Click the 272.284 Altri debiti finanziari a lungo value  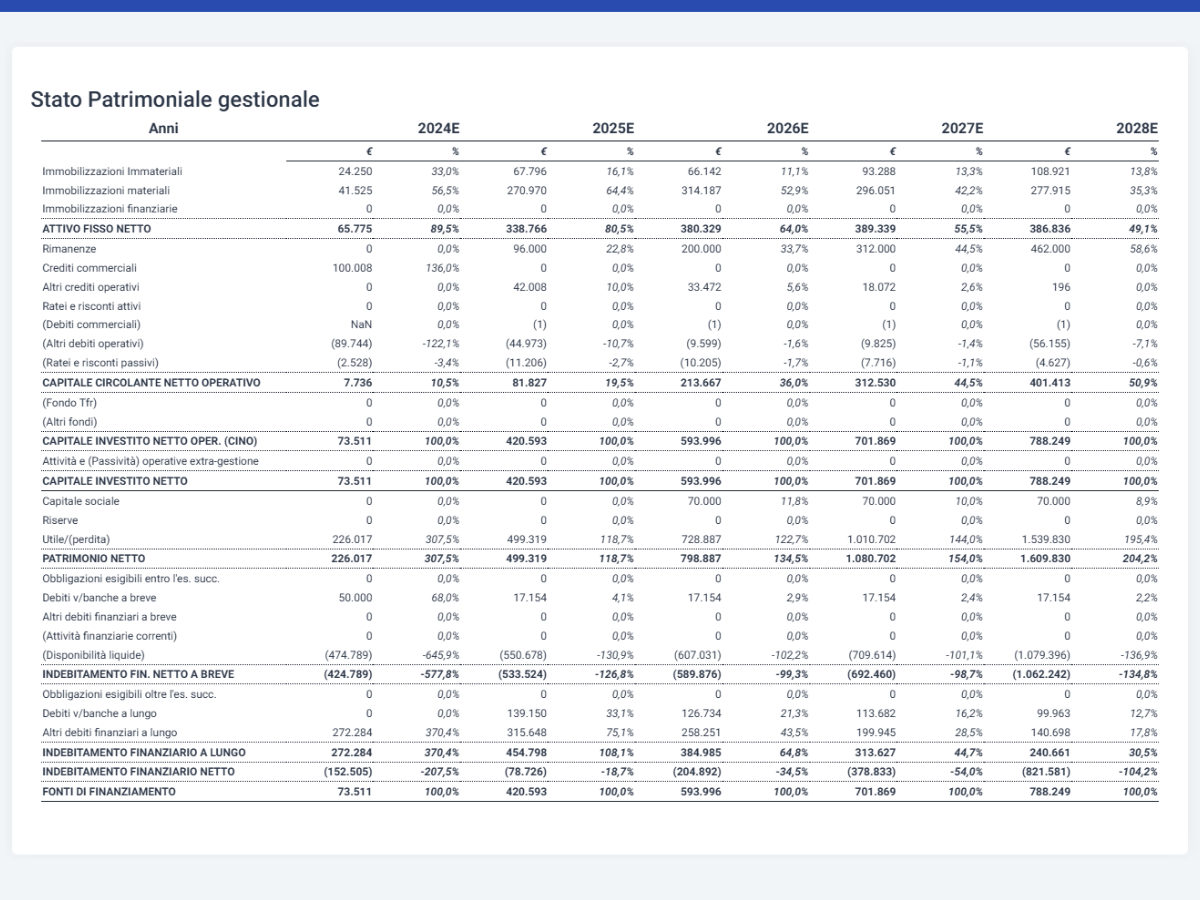pyautogui.click(x=352, y=732)
